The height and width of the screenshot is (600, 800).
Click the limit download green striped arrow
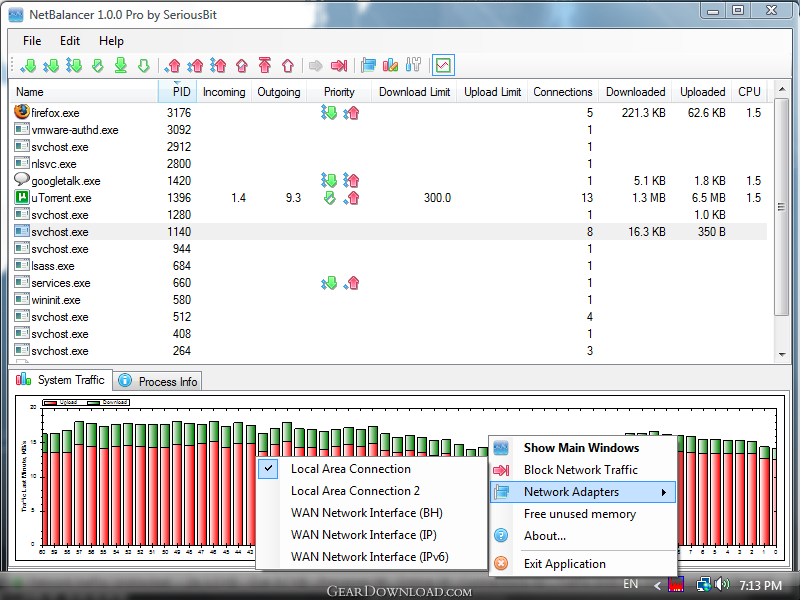click(97, 65)
